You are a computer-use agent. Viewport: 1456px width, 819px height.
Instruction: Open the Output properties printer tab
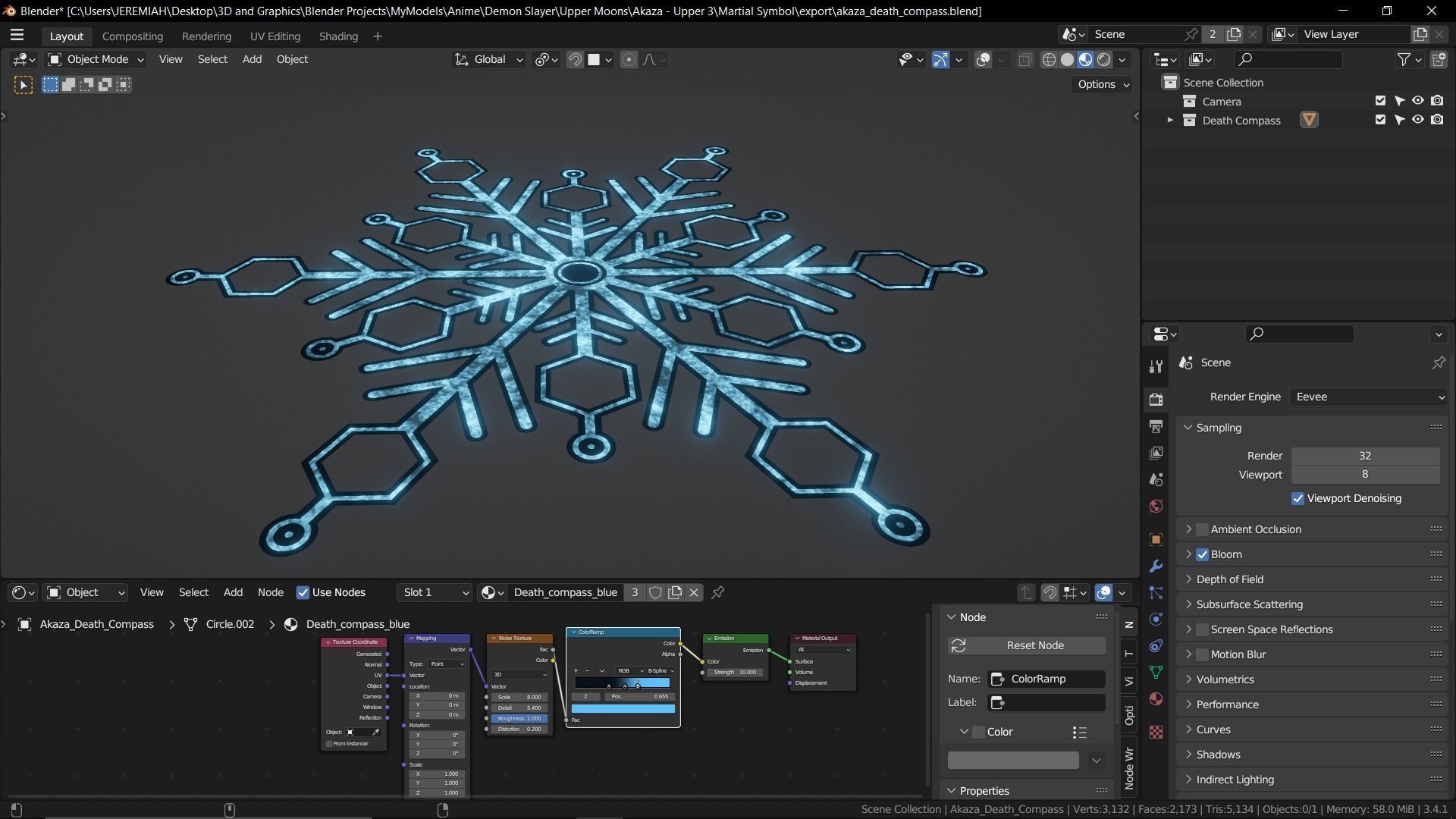[x=1156, y=426]
